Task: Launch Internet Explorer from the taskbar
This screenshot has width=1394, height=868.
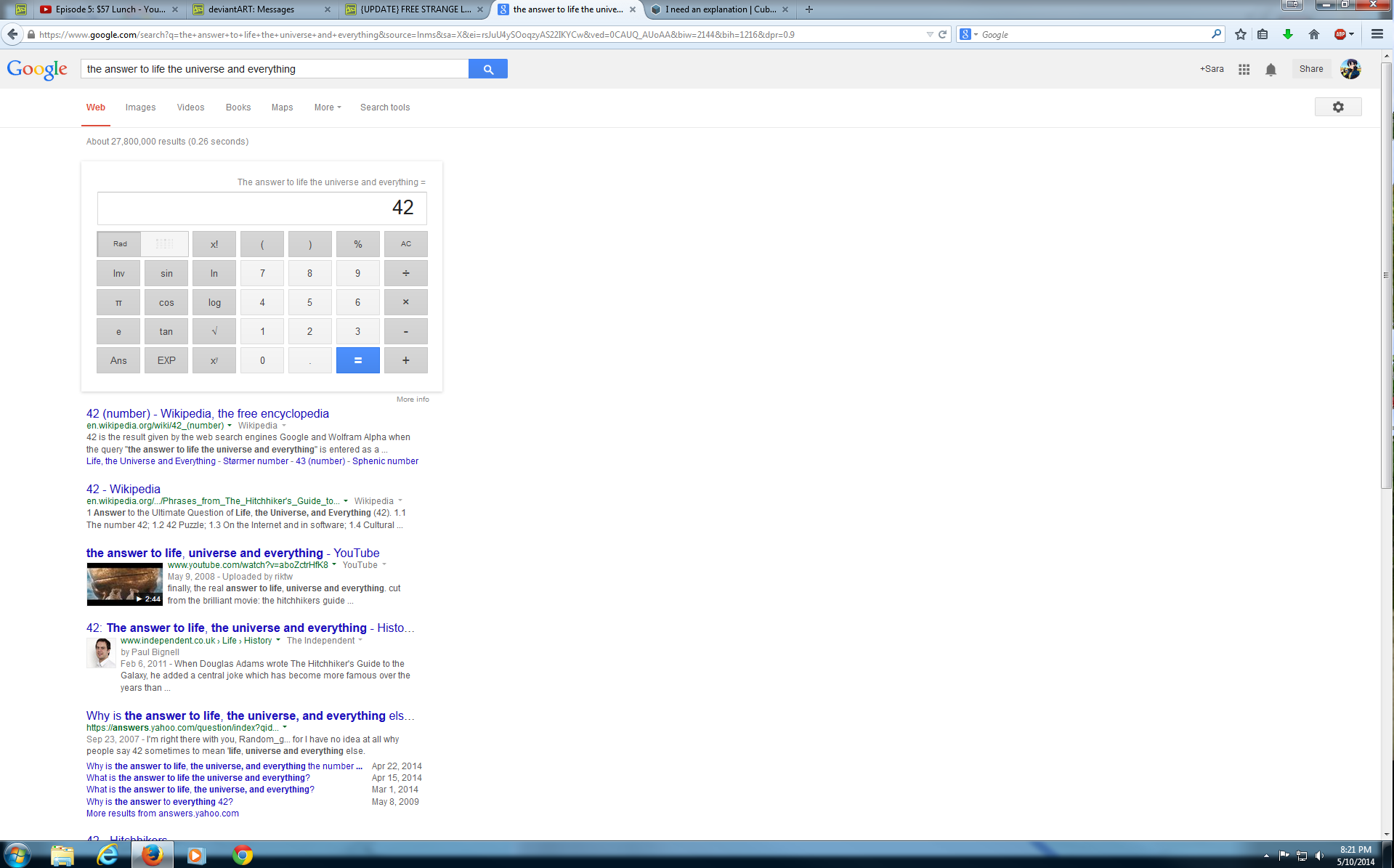Action: [108, 856]
